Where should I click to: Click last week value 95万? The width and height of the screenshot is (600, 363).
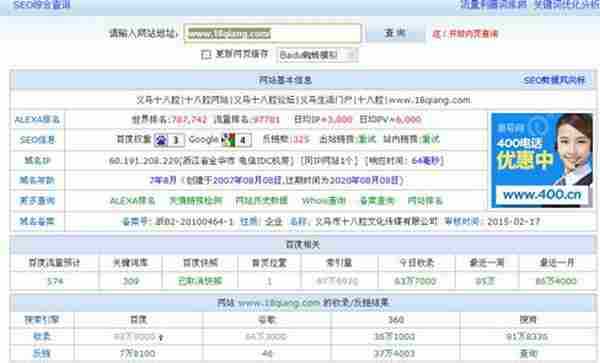(x=486, y=282)
